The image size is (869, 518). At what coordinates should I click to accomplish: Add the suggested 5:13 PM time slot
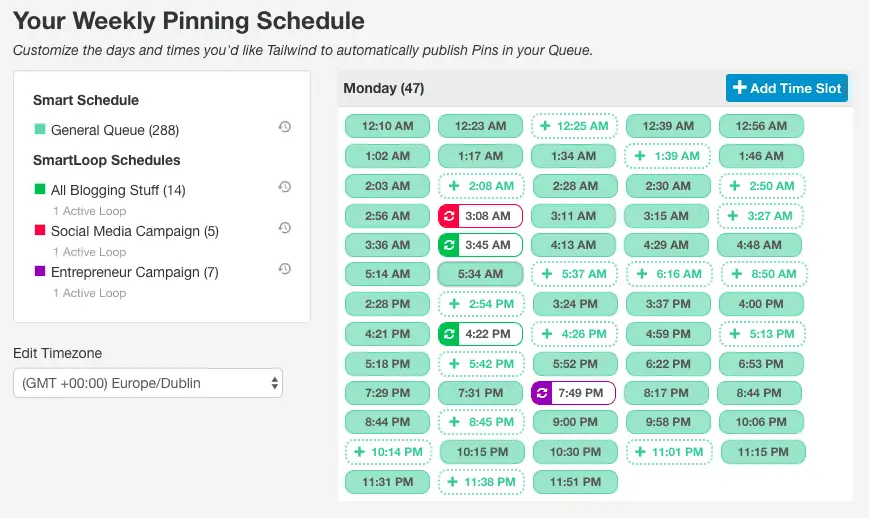coord(762,334)
